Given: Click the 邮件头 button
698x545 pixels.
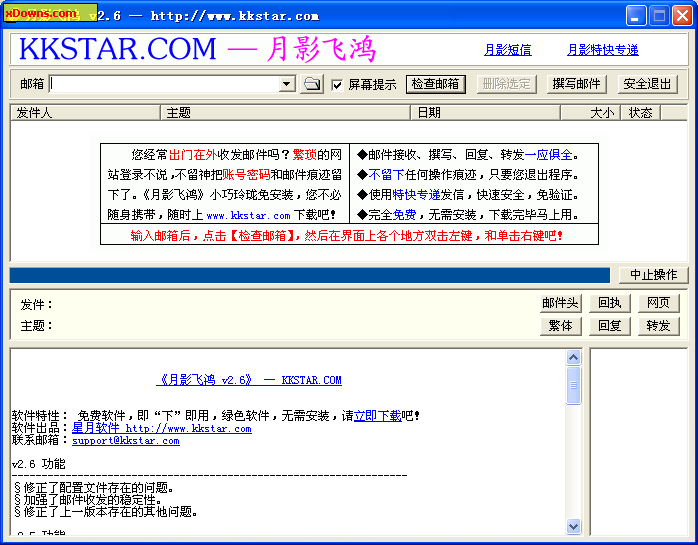Looking at the screenshot, I should tap(560, 303).
